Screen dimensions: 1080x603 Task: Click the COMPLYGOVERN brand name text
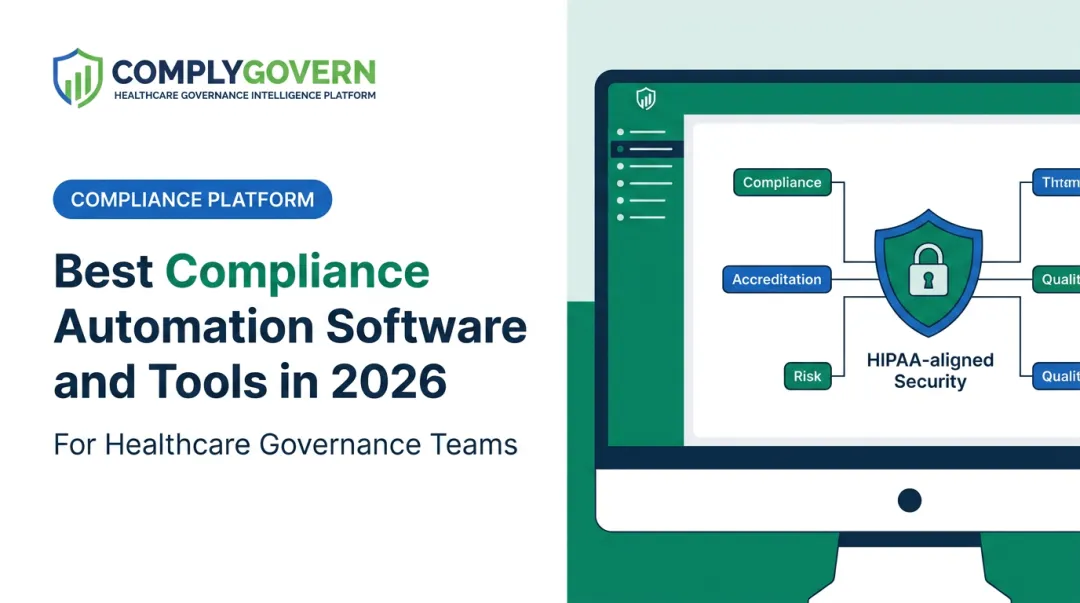point(244,72)
